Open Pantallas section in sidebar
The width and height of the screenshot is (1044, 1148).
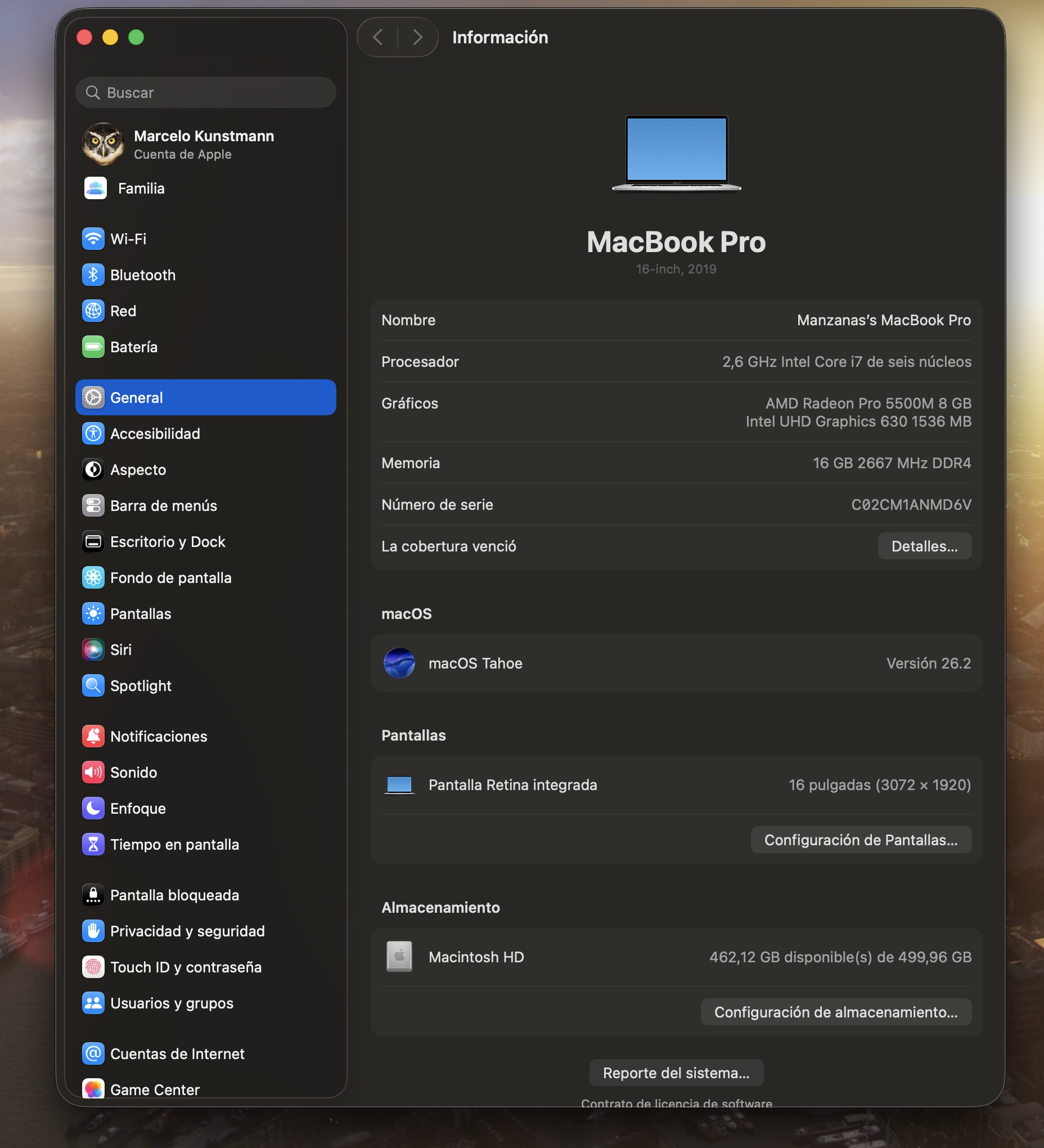141,614
